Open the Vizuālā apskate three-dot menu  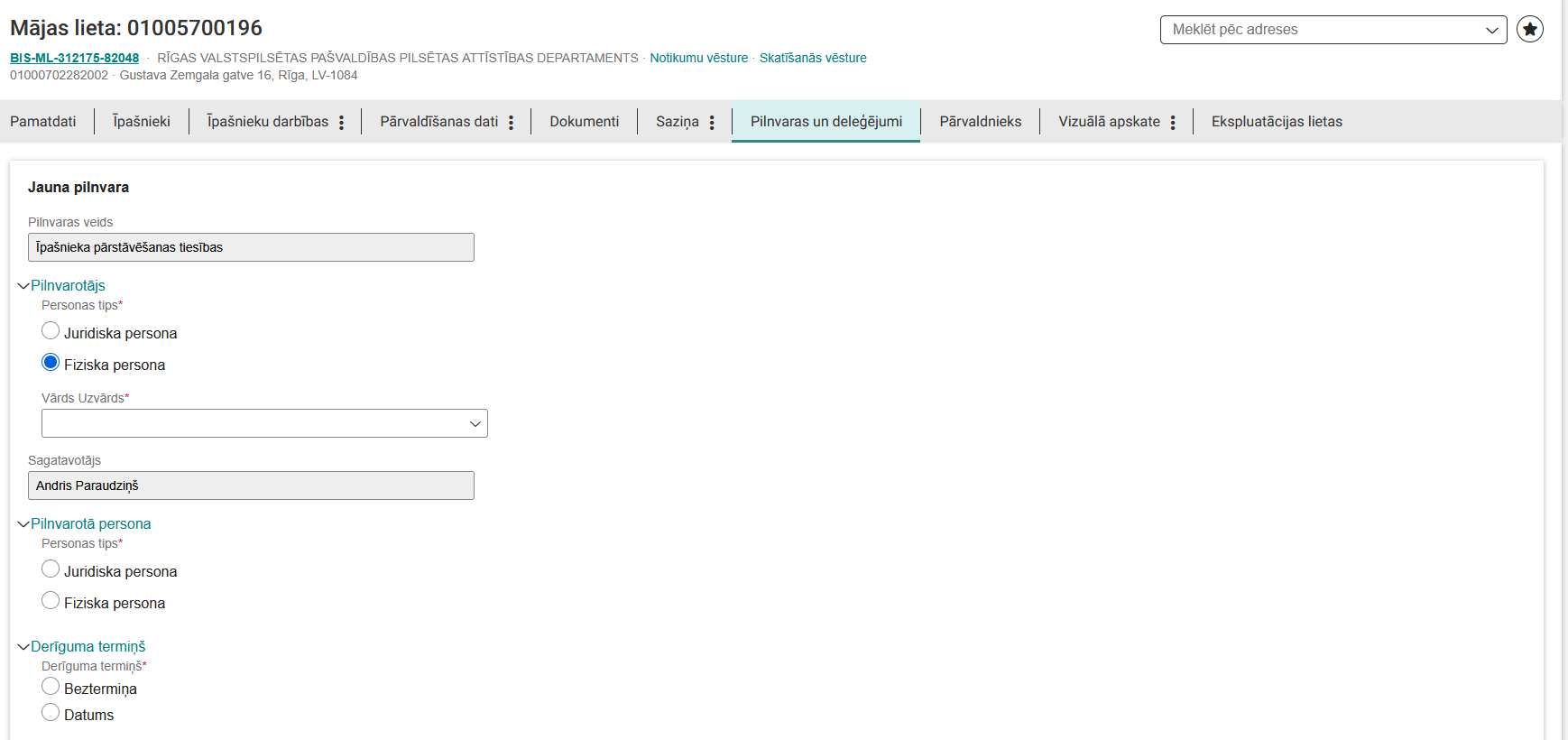(1173, 123)
